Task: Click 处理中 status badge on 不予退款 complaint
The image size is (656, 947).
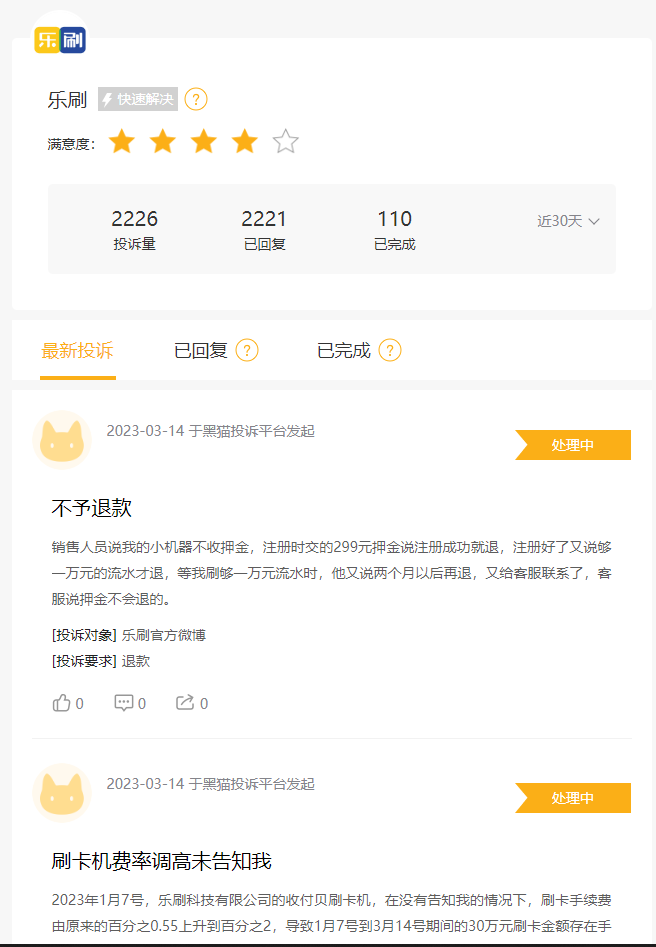Action: 573,445
